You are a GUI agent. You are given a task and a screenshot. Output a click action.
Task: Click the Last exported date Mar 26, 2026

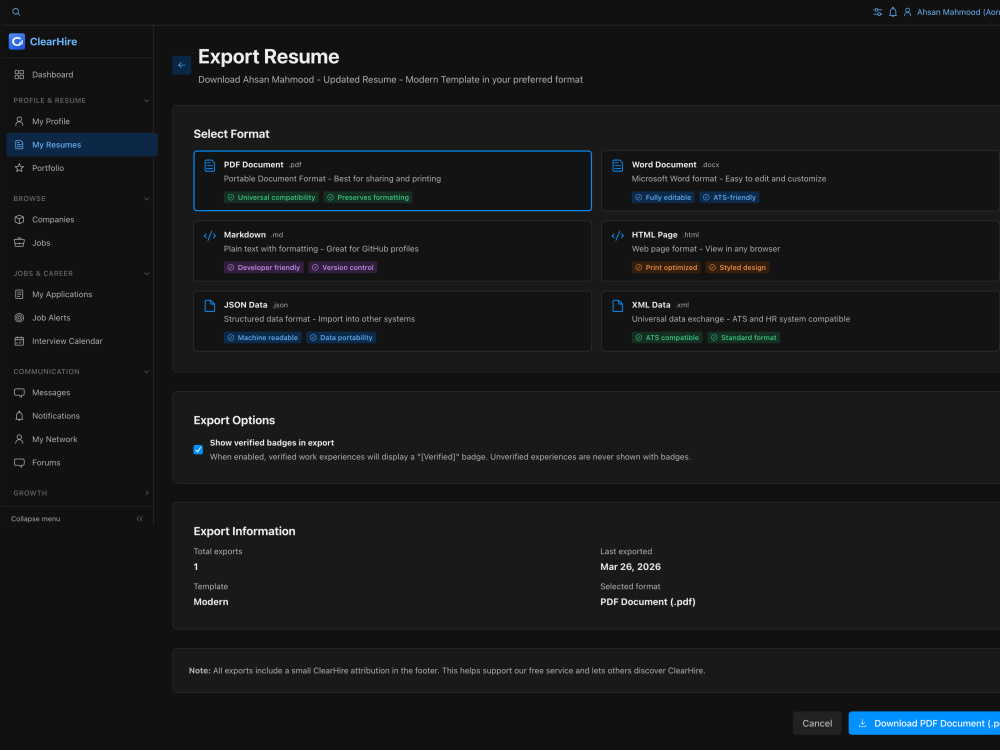pyautogui.click(x=630, y=567)
